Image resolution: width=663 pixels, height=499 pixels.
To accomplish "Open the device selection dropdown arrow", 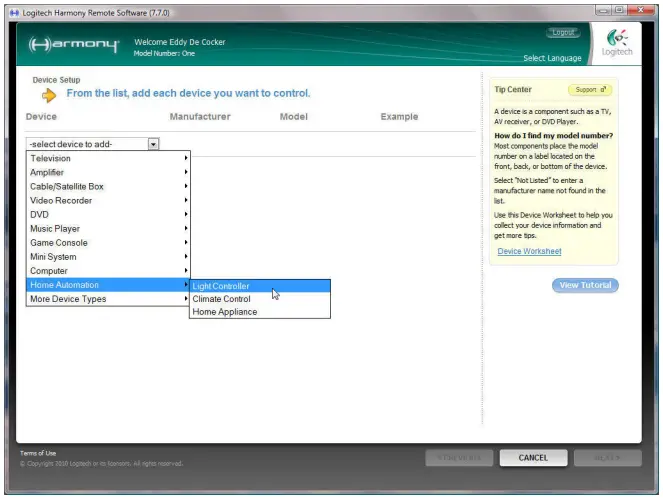I will tap(153, 144).
